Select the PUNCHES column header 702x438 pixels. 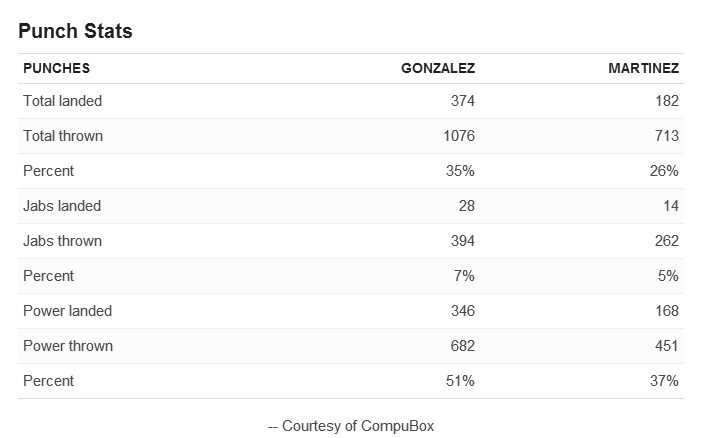pos(56,68)
